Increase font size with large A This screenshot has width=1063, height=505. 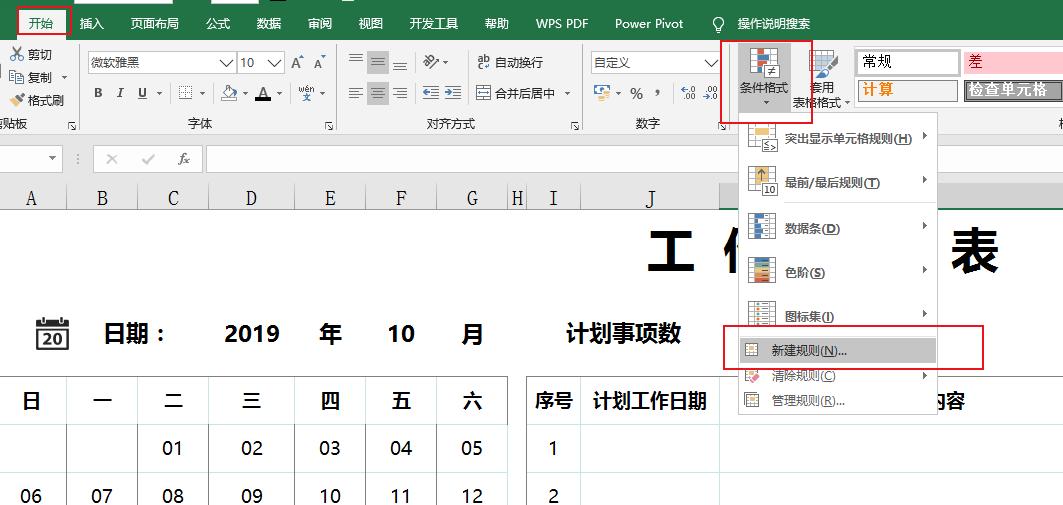pyautogui.click(x=296, y=63)
